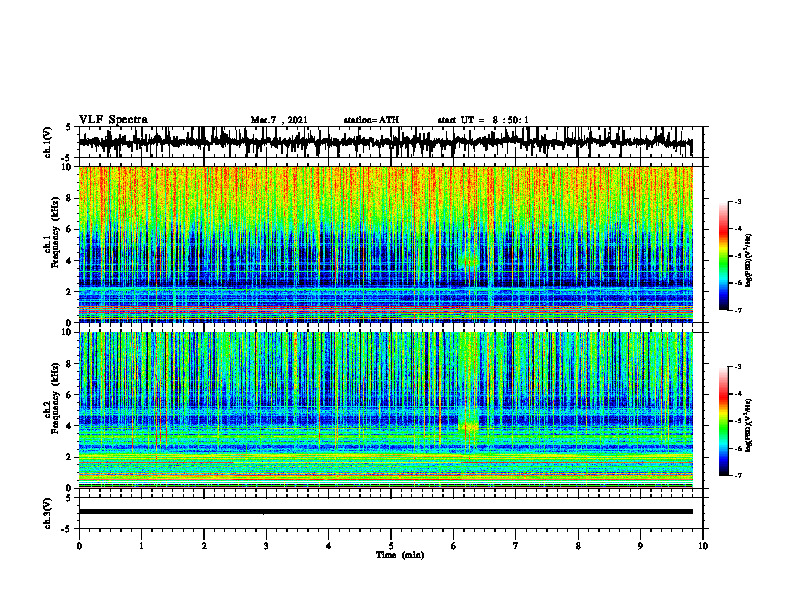Click the black ch.3 voltage trace
Image resolution: width=792 pixels, height=612 pixels.
pyautogui.click(x=385, y=512)
